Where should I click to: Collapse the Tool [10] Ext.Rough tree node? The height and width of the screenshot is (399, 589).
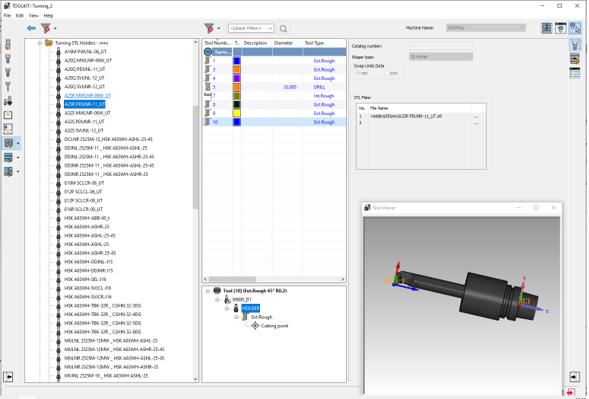(x=208, y=291)
